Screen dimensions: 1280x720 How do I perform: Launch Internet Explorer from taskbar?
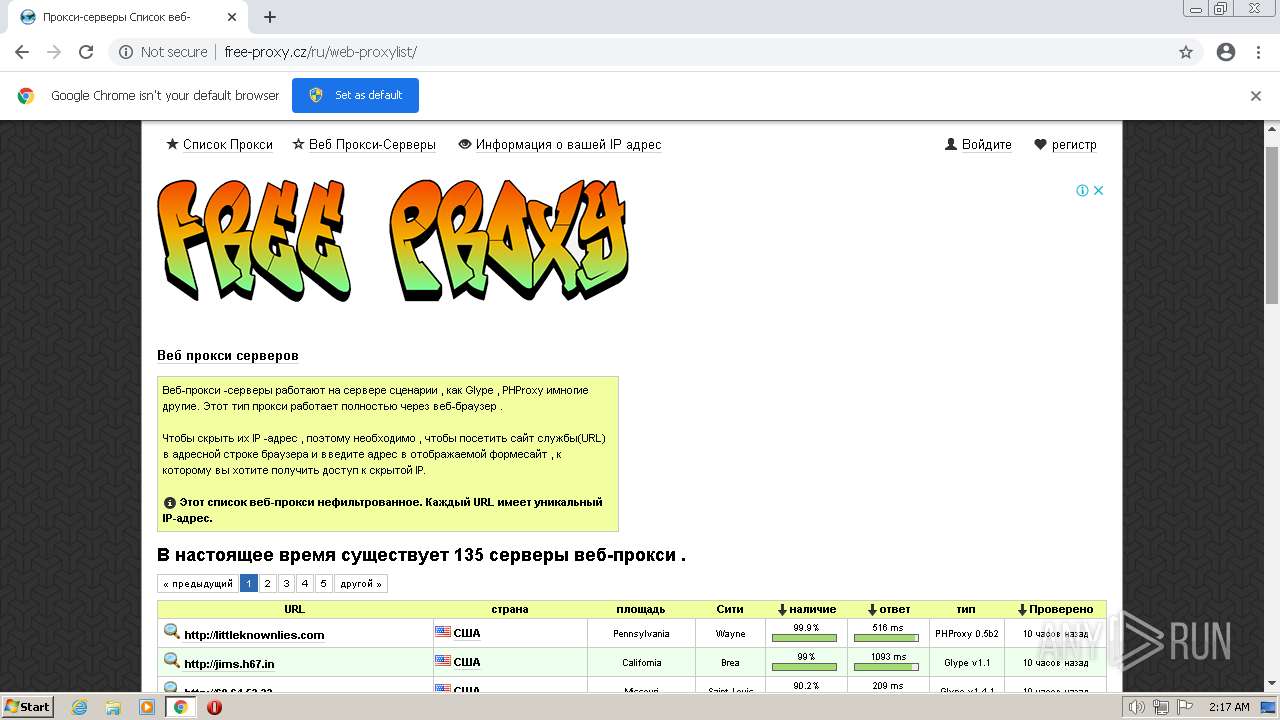point(79,707)
